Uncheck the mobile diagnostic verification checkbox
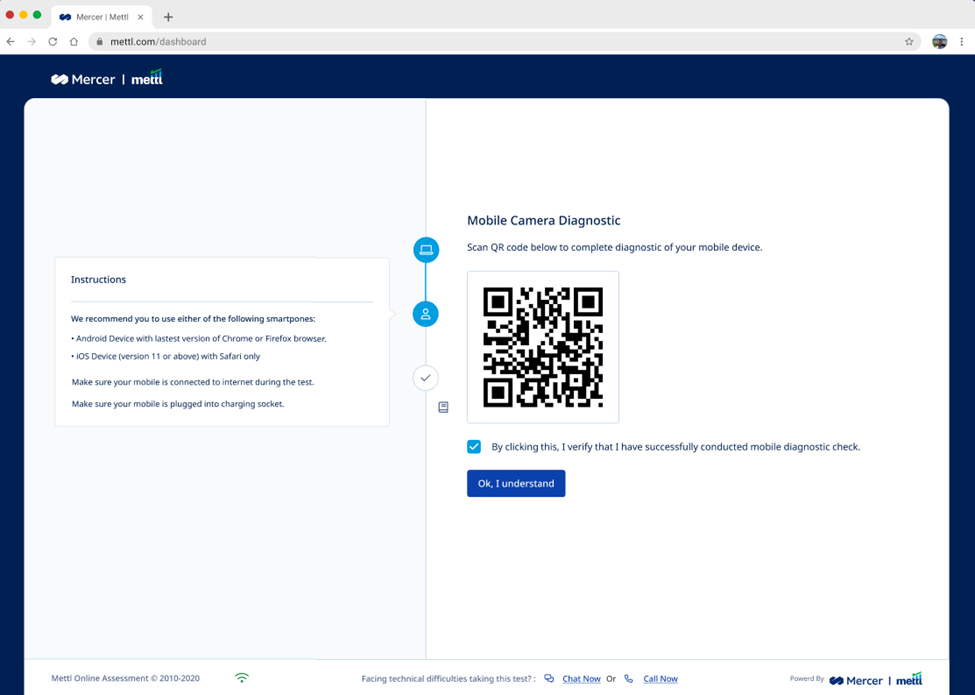 (474, 446)
